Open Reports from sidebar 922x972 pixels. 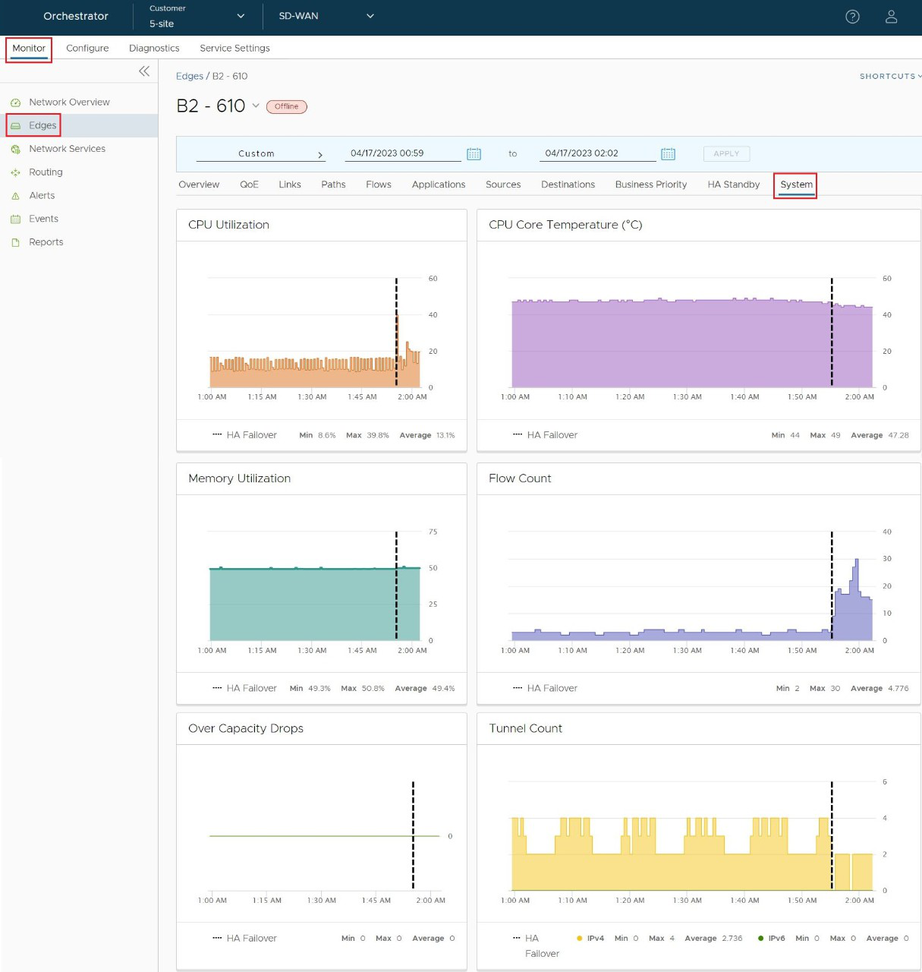pos(46,242)
